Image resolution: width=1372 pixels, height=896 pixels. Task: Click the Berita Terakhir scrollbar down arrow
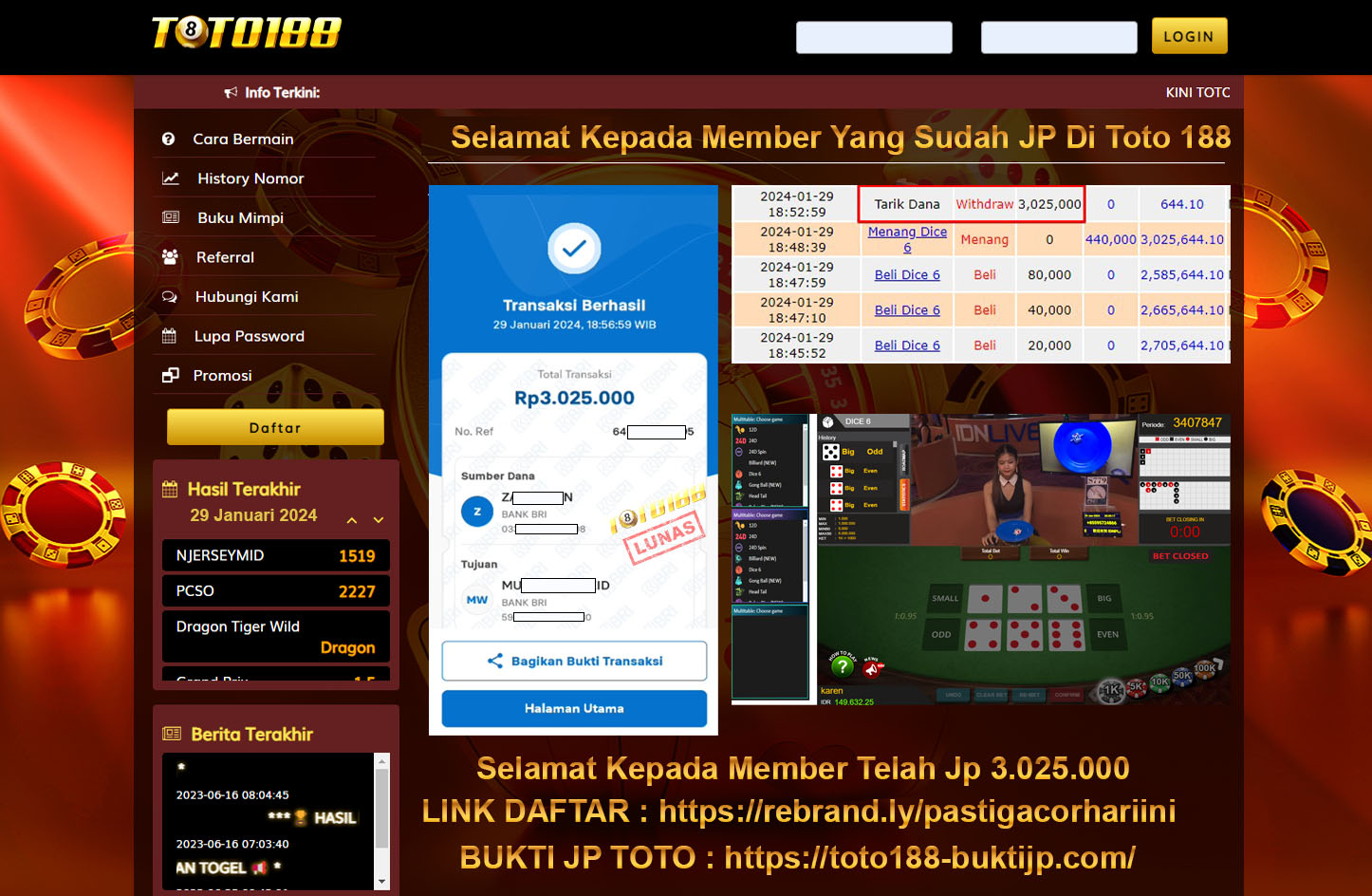pos(382,882)
